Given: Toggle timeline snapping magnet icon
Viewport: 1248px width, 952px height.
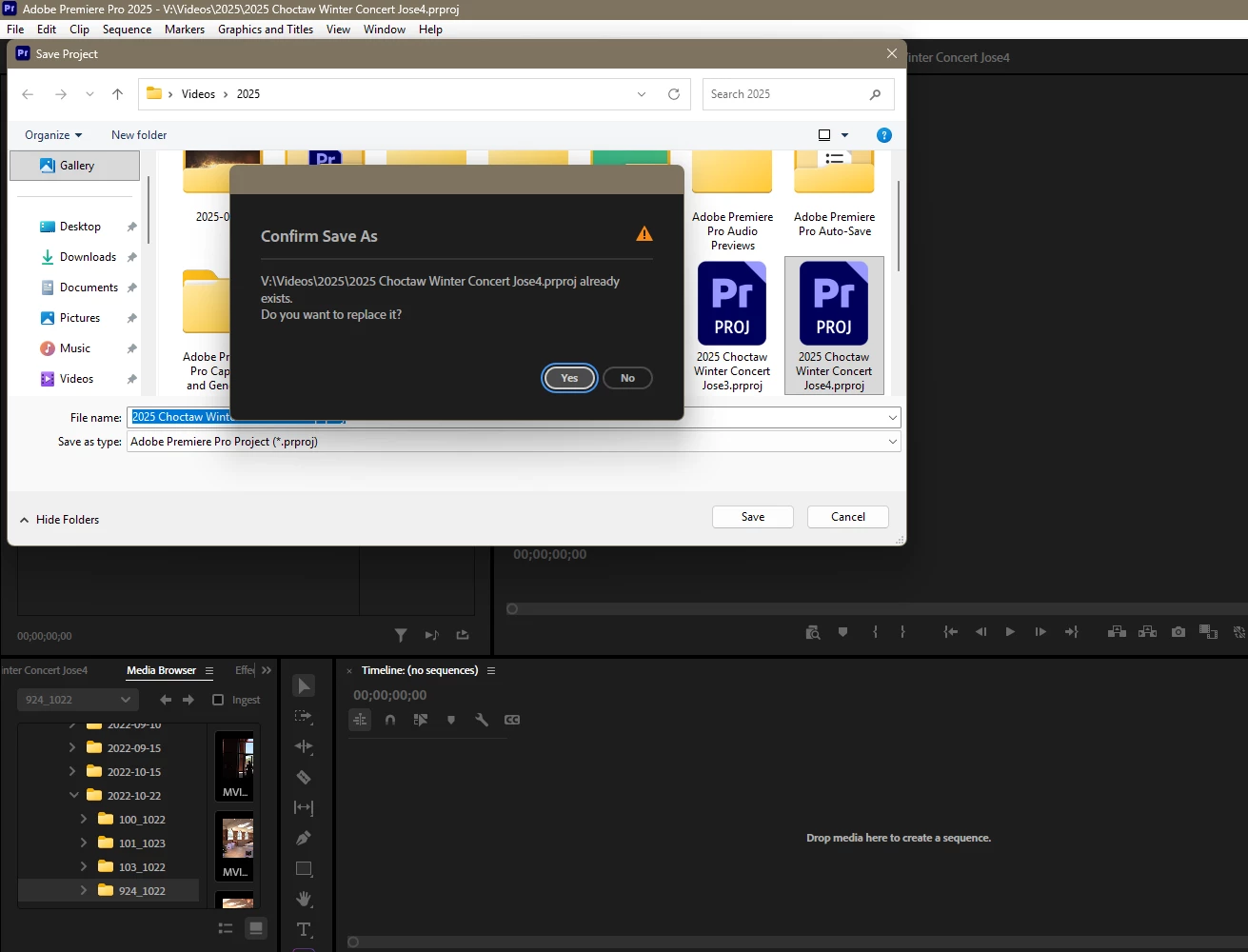Looking at the screenshot, I should click(x=390, y=720).
